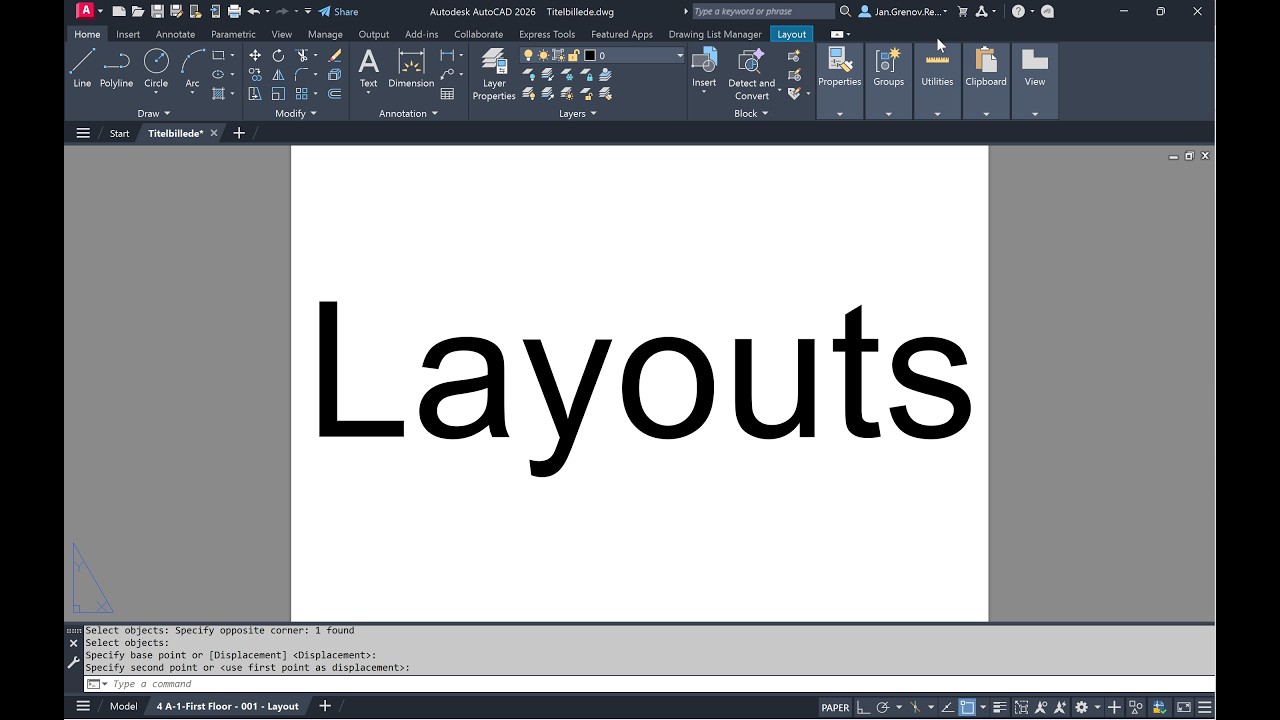Screen dimensions: 1280x720
Task: Switch to Express Tools tab
Action: point(547,34)
